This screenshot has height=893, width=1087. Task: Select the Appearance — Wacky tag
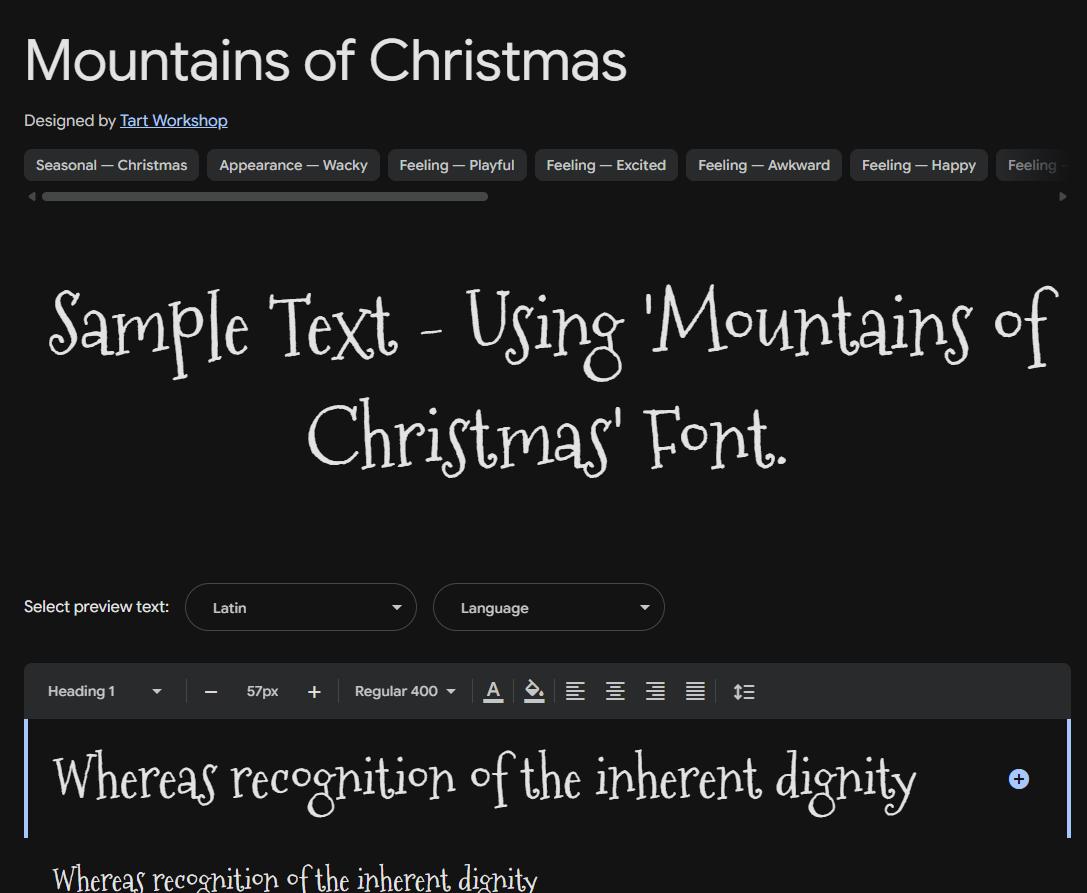coord(293,165)
